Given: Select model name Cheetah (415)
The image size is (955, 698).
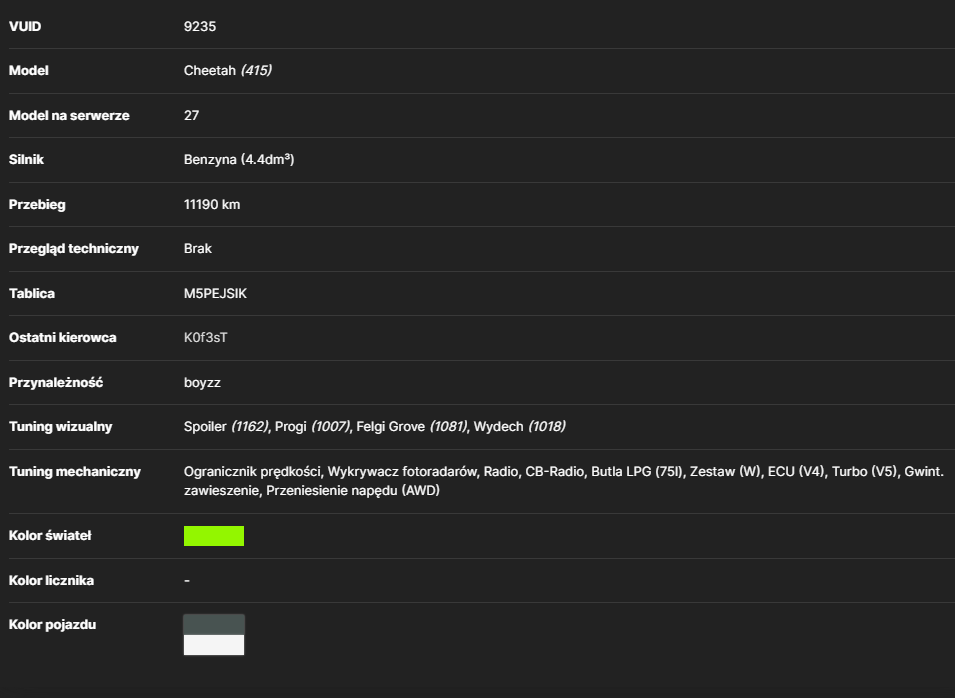Looking at the screenshot, I should click(228, 71).
